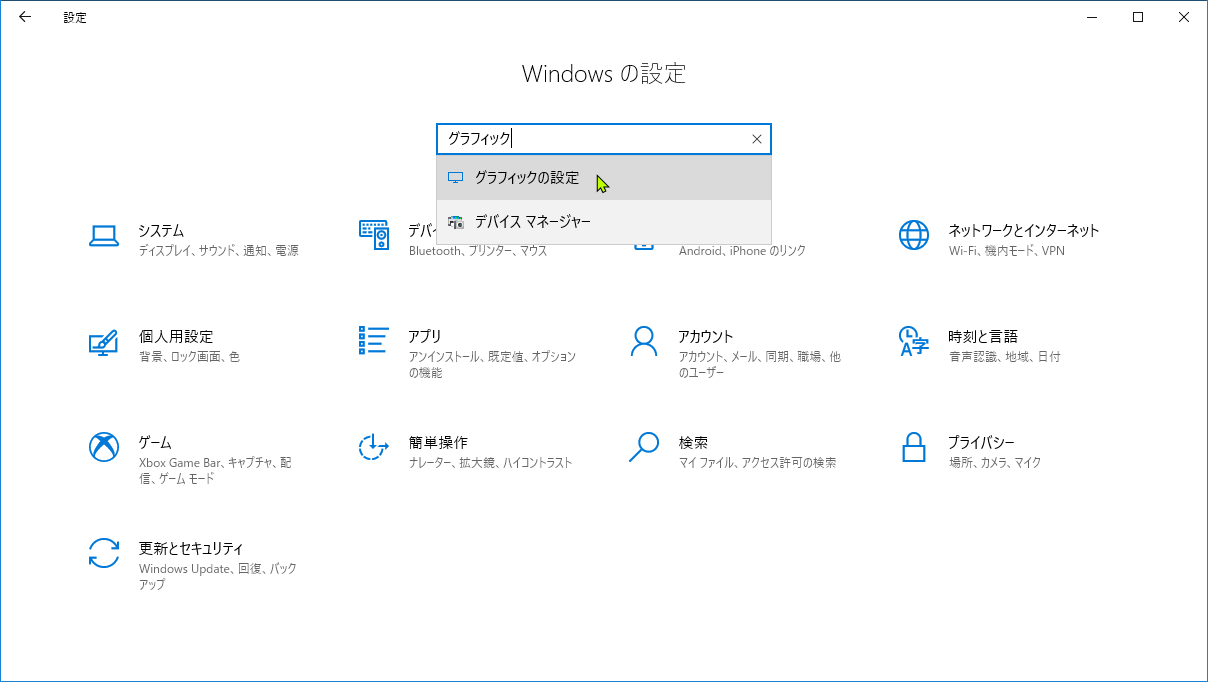Viewport: 1208px width, 682px height.
Task: Click the back arrow in title bar
Action: (x=25, y=17)
